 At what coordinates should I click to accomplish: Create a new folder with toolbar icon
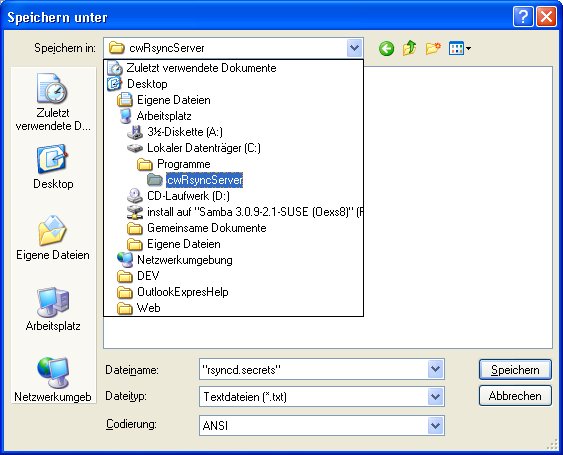(433, 48)
